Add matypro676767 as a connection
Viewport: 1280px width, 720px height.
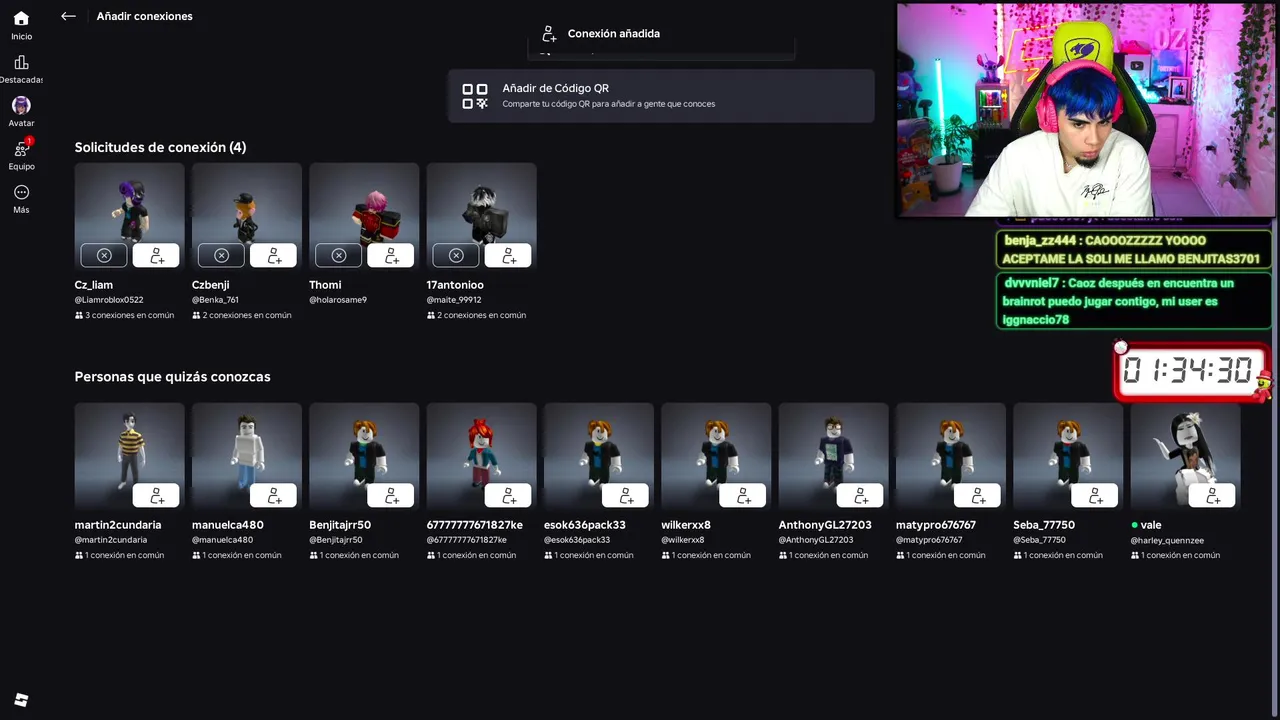977,495
